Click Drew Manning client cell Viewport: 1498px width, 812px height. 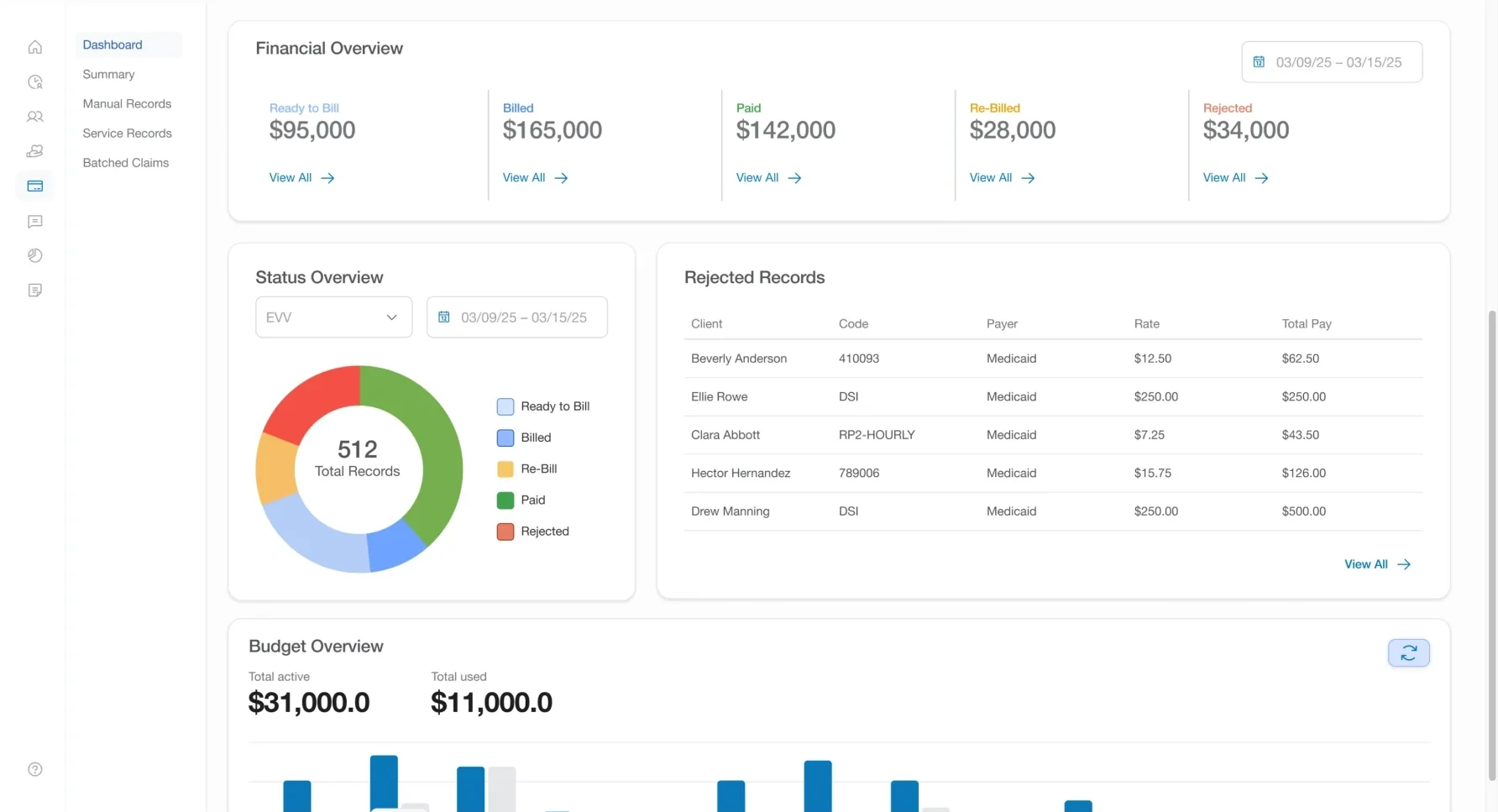point(730,511)
